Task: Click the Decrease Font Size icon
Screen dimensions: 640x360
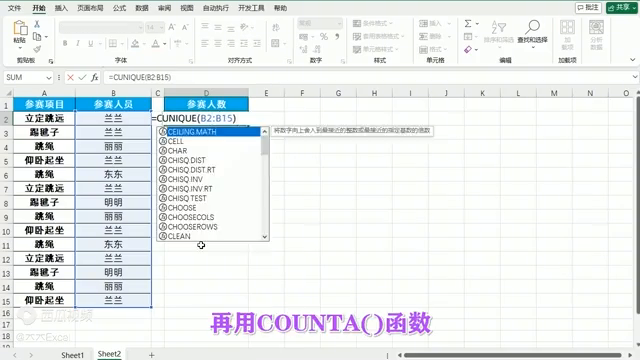Action: pos(185,27)
